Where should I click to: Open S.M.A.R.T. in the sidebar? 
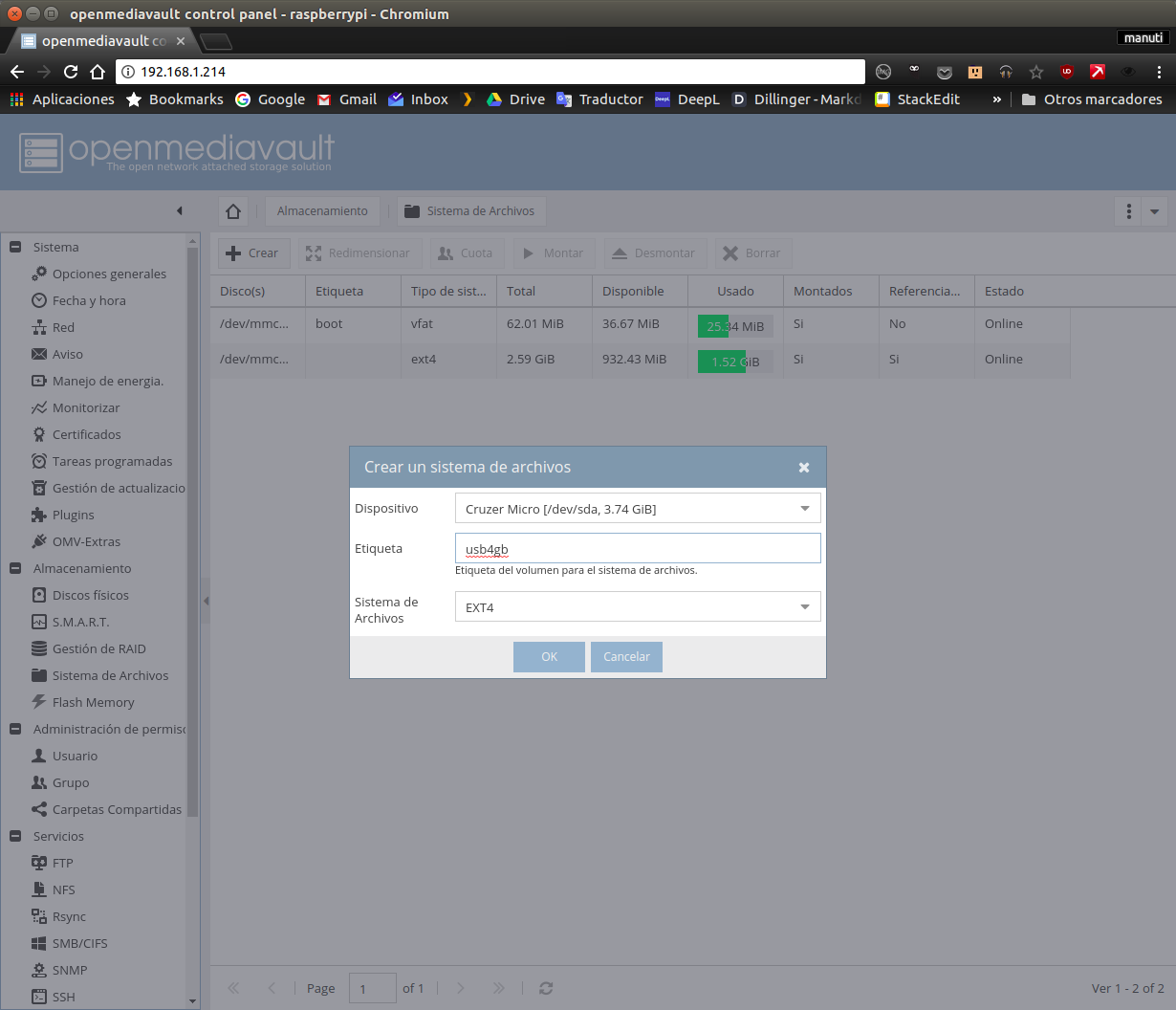pyautogui.click(x=80, y=622)
